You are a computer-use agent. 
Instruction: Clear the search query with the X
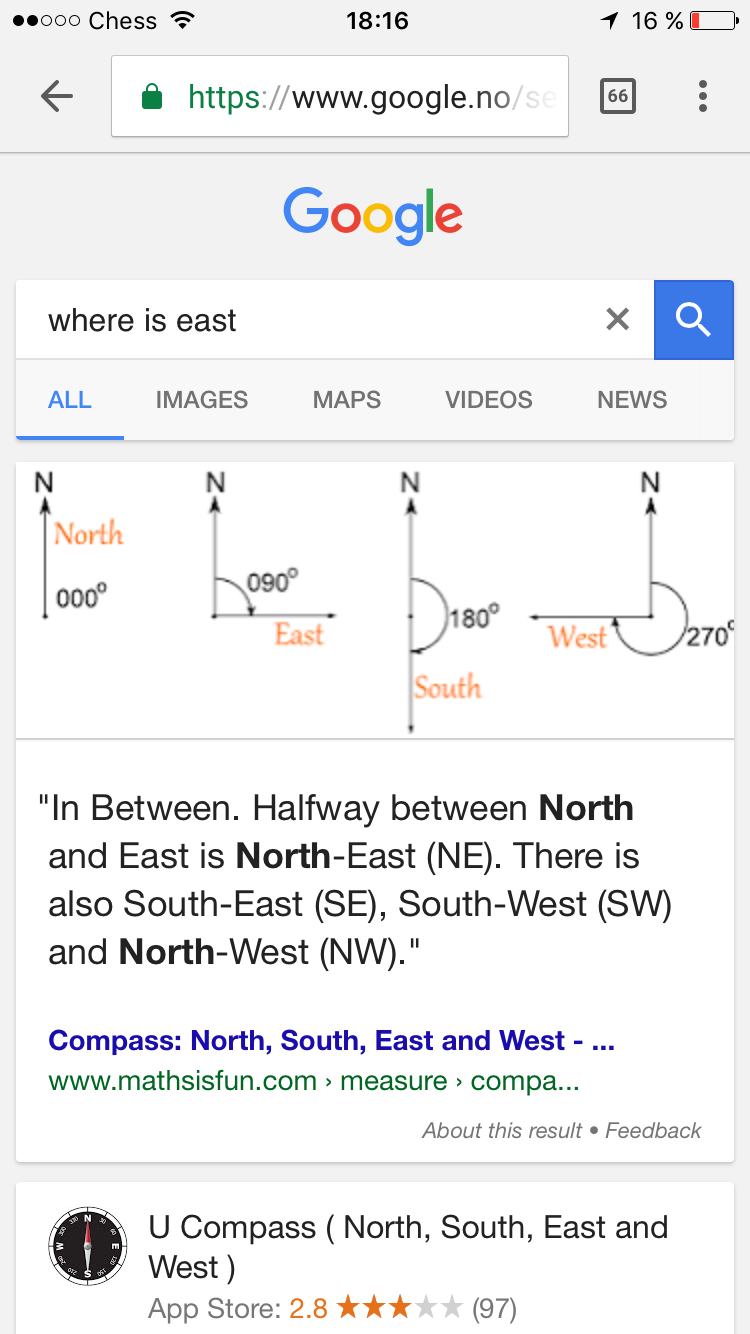pos(618,320)
